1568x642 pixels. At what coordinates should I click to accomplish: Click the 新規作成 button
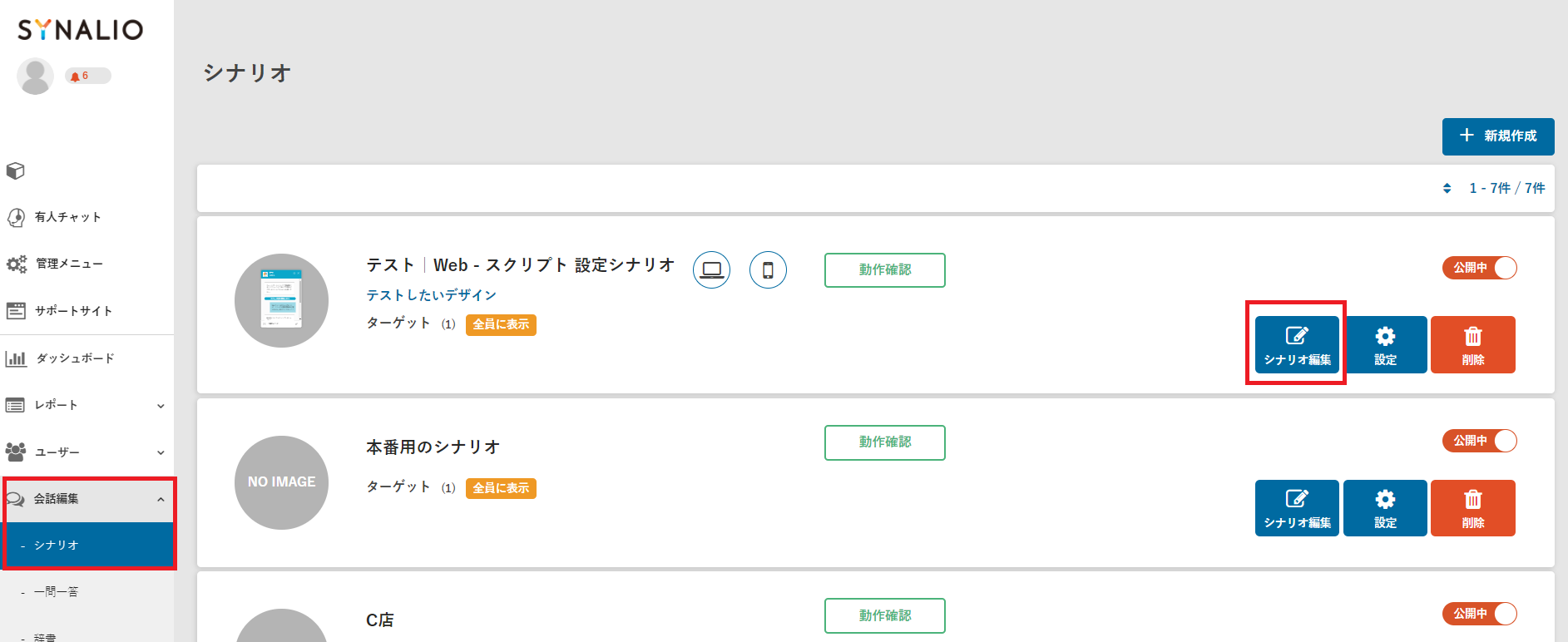[x=1498, y=136]
